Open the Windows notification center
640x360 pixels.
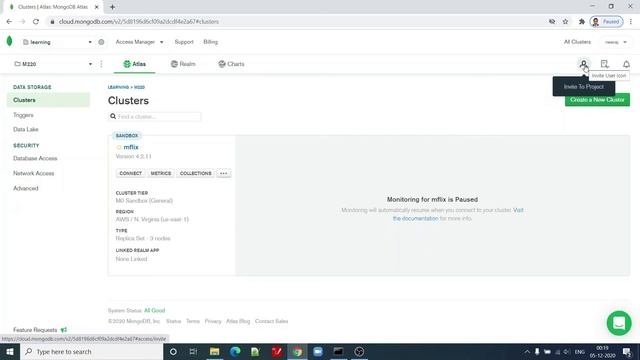coord(627,351)
